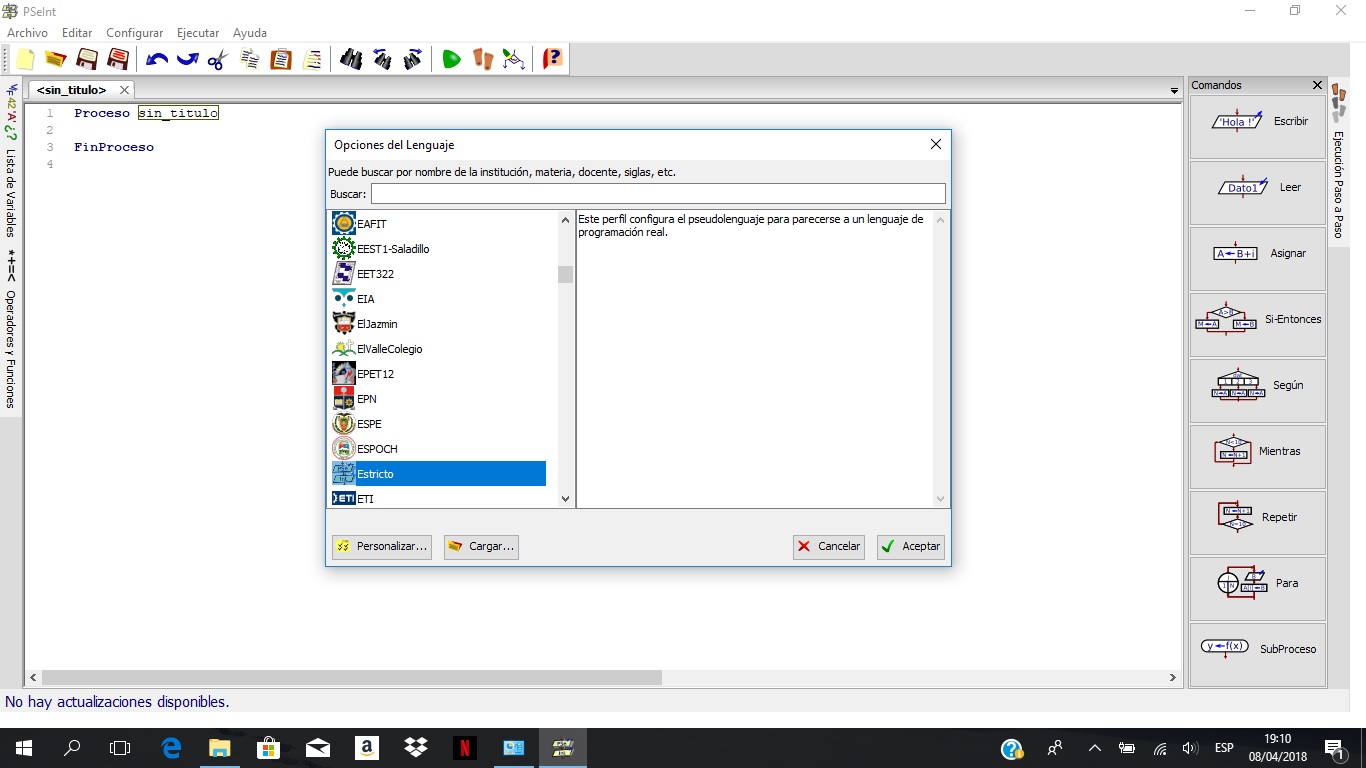The height and width of the screenshot is (768, 1366).
Task: Insert the Si-Entonces command
Action: pos(1257,325)
